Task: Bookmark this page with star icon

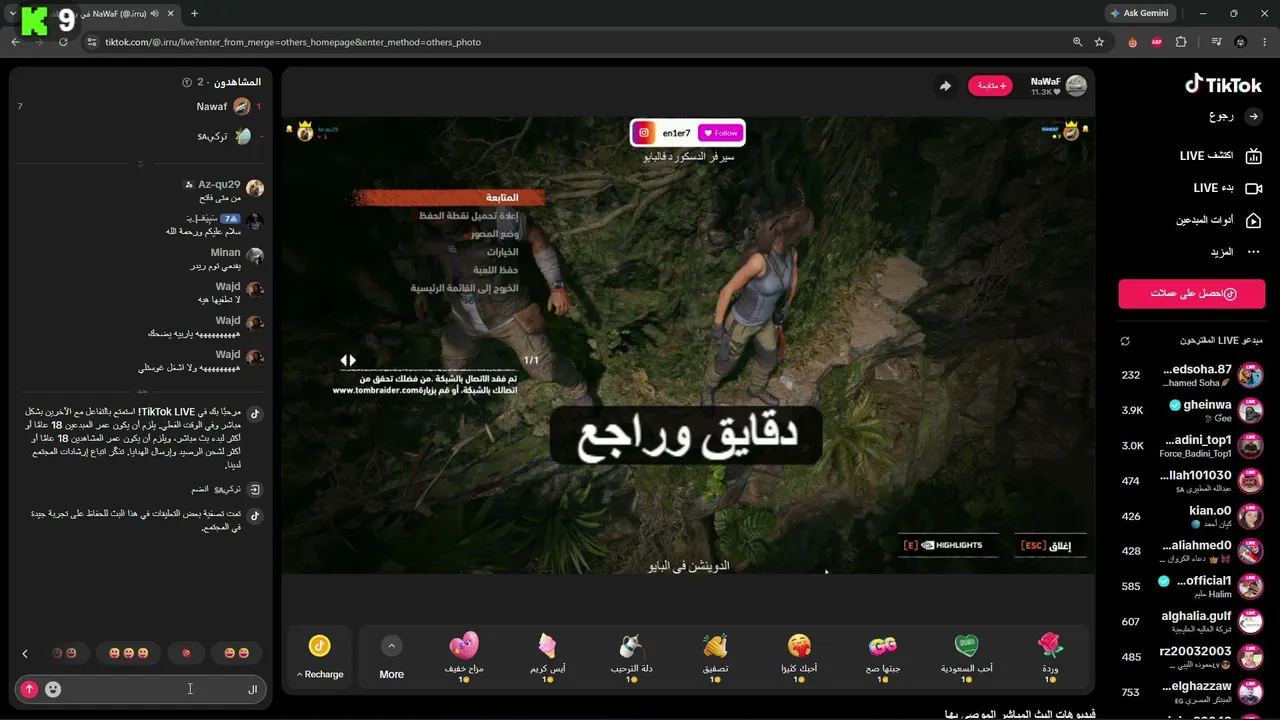Action: point(1099,42)
